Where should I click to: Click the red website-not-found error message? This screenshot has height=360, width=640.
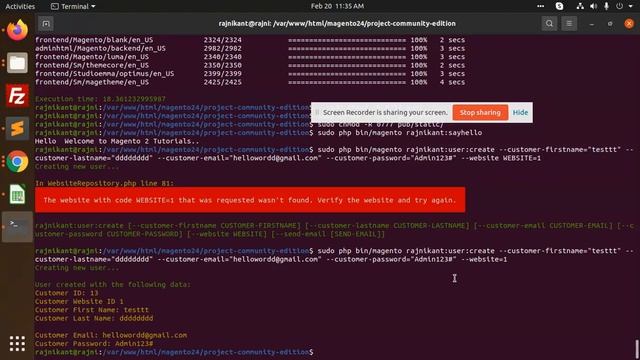tap(250, 200)
